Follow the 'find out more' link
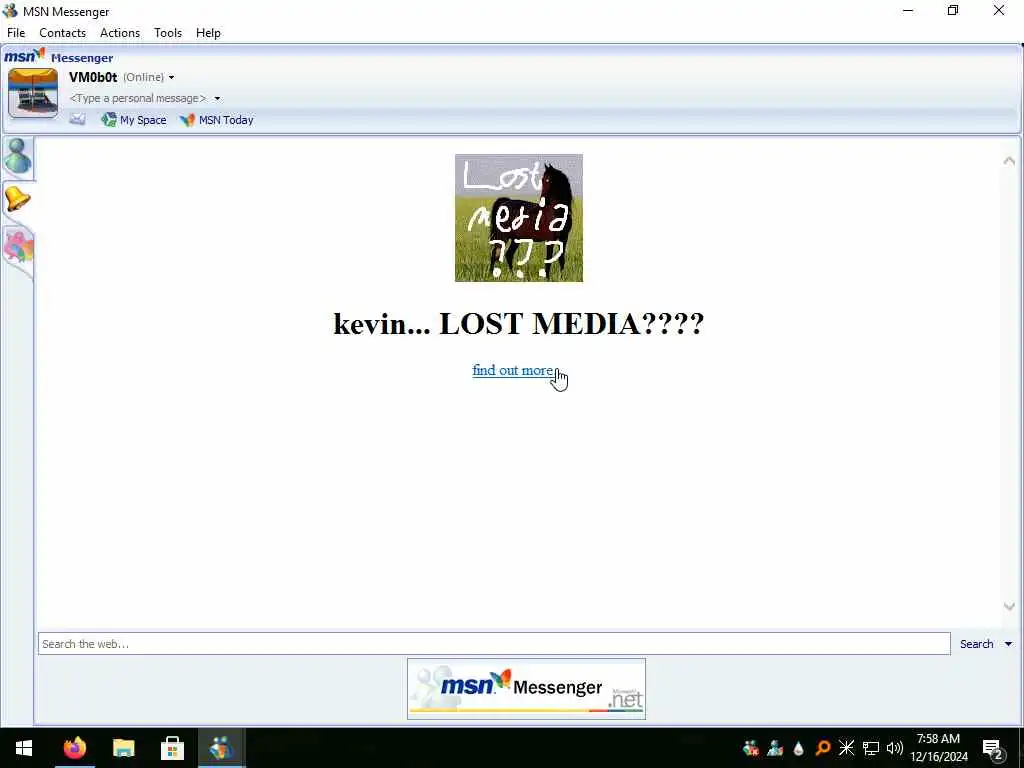Viewport: 1024px width, 768px height. [x=513, y=370]
